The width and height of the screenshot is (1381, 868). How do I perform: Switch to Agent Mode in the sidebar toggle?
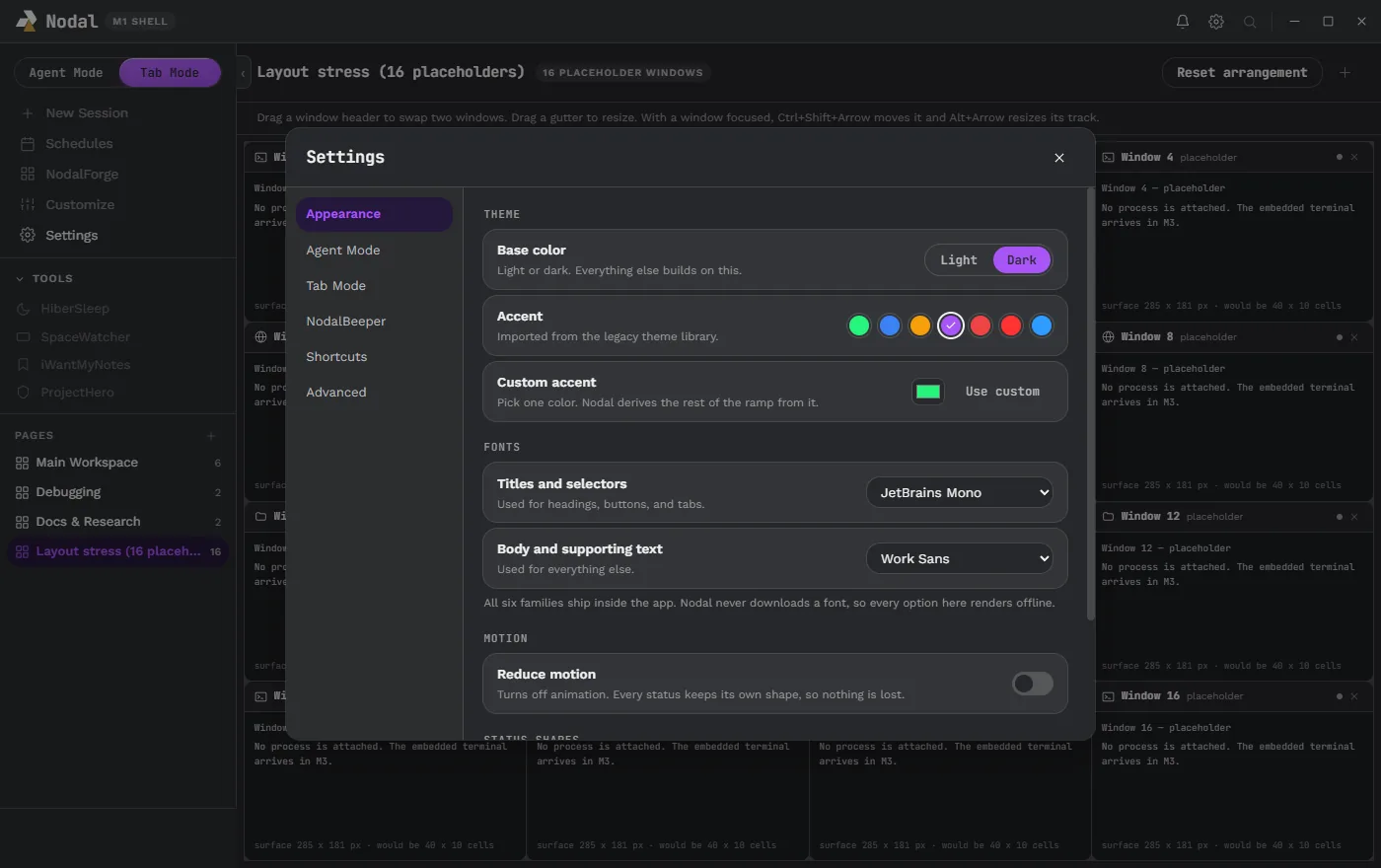[x=66, y=72]
